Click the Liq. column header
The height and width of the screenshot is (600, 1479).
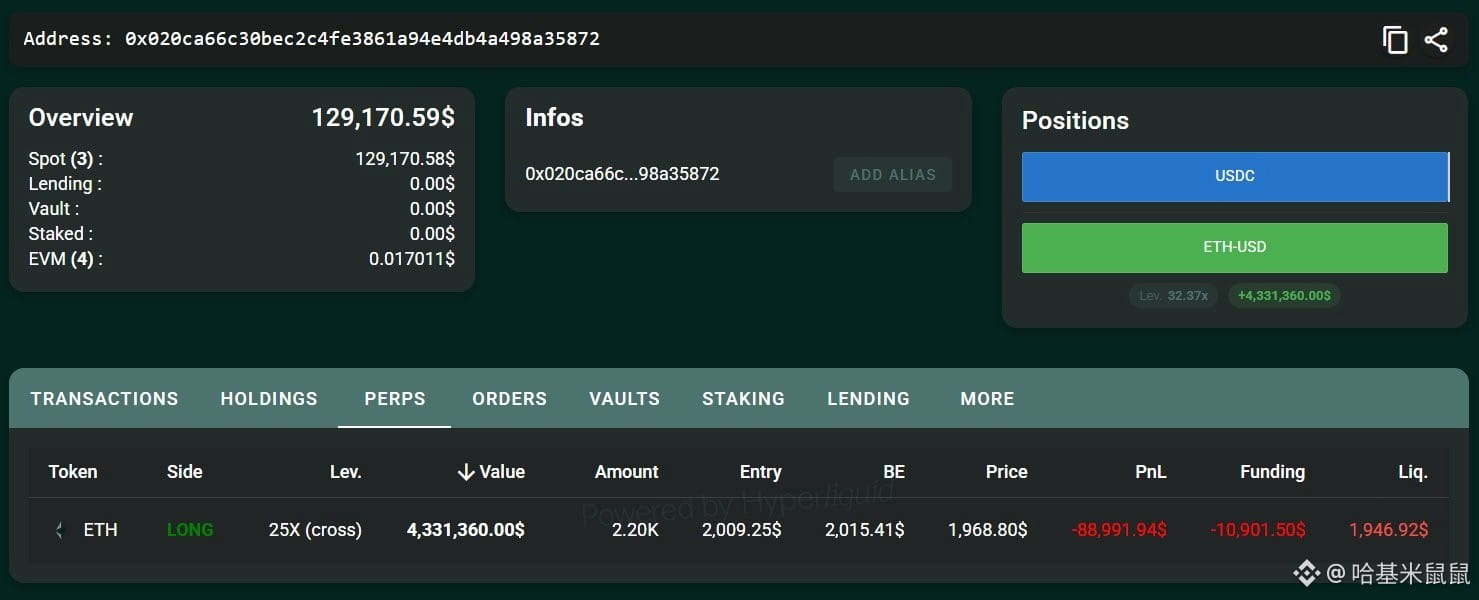[x=1413, y=472]
